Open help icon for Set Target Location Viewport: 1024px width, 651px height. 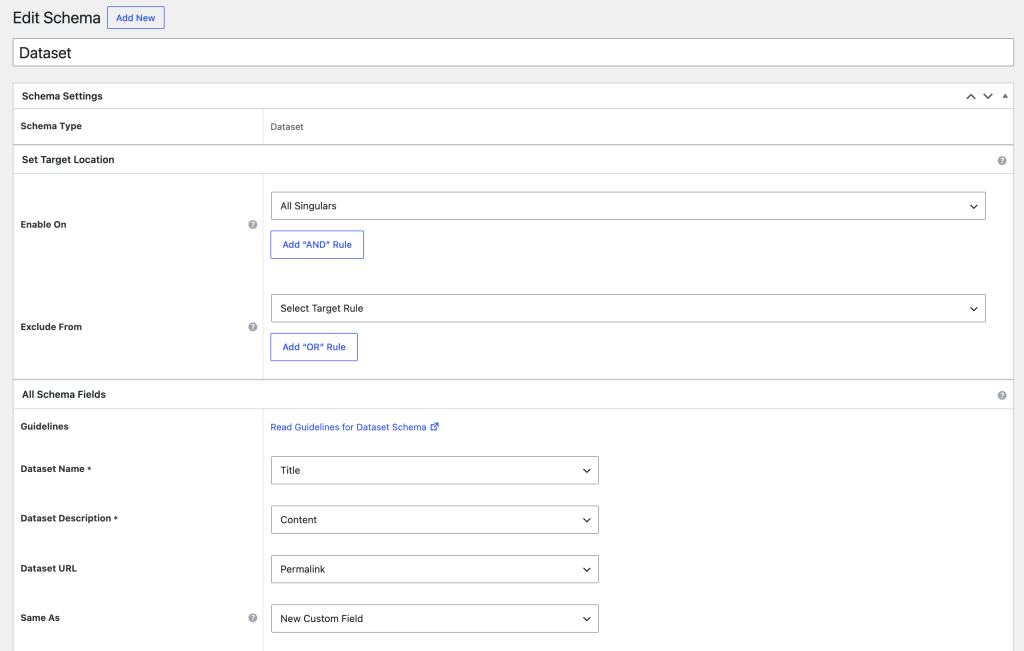click(x=1002, y=161)
